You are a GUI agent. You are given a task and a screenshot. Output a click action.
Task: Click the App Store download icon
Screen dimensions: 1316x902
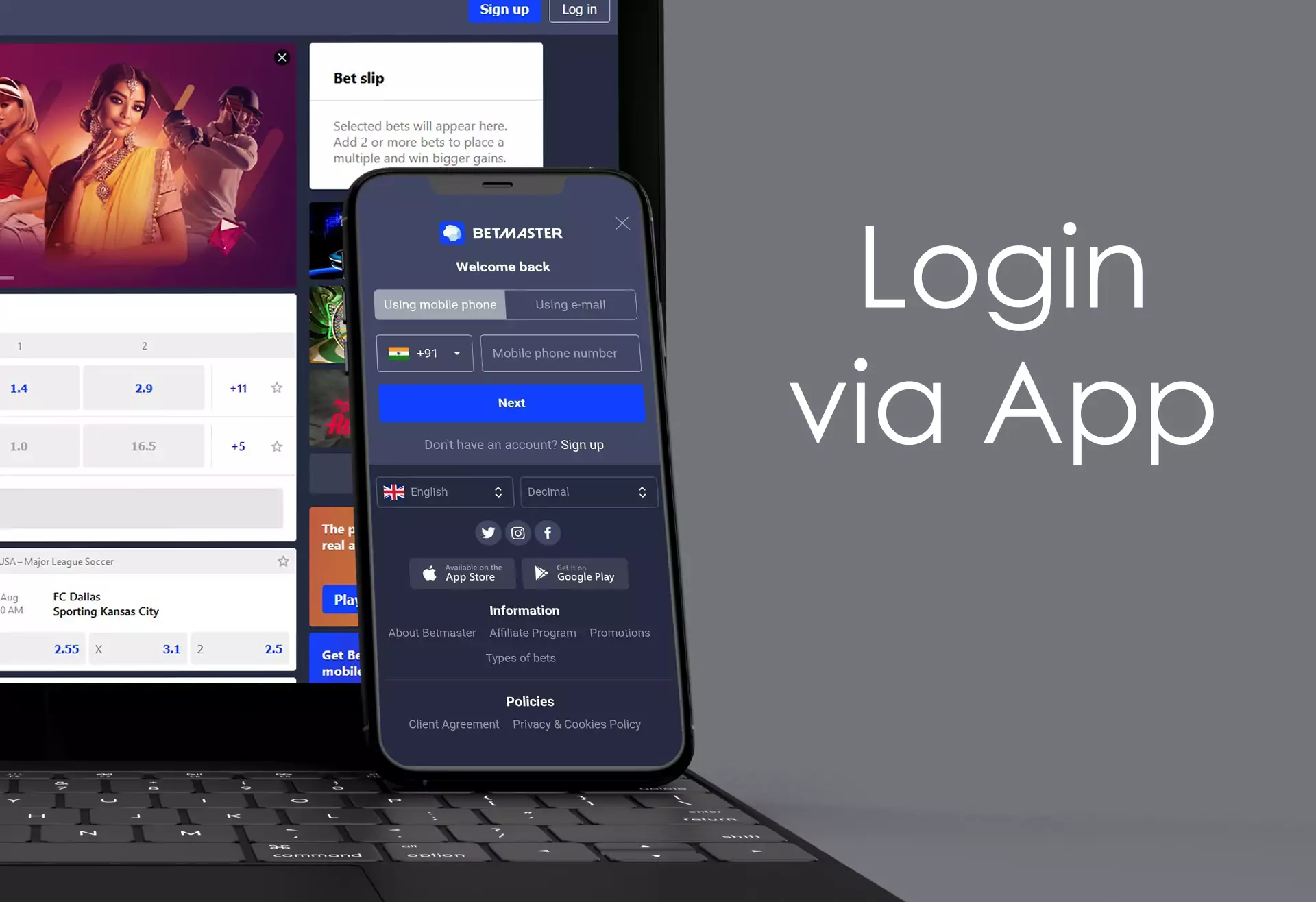pyautogui.click(x=462, y=572)
